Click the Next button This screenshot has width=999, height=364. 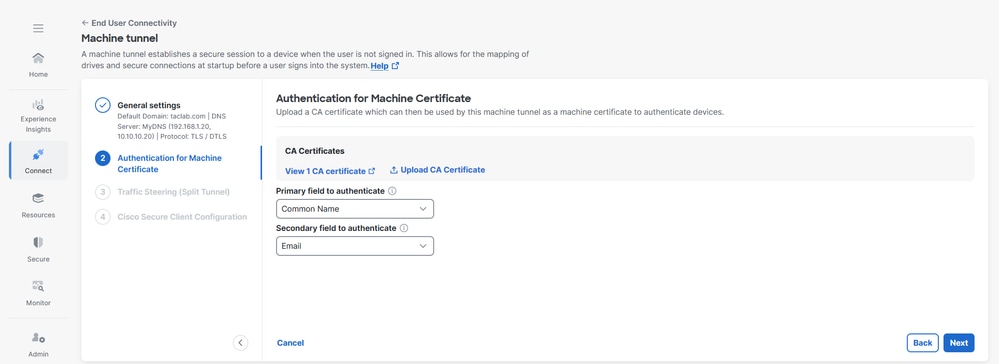[x=959, y=343]
